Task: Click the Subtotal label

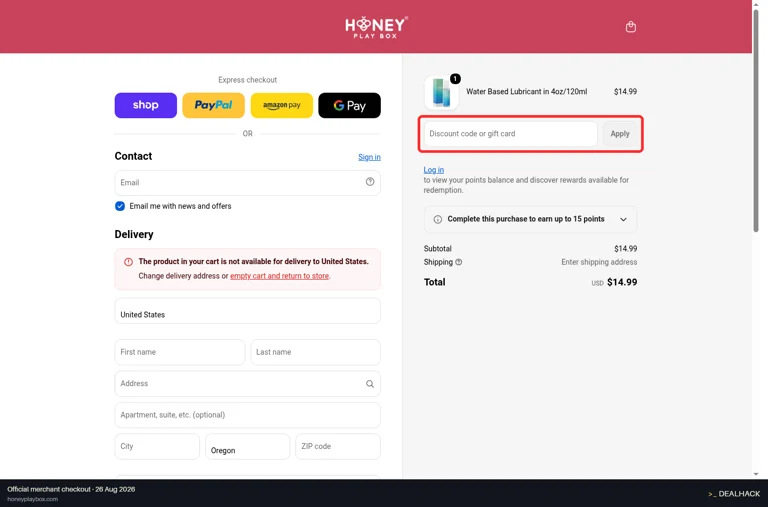Action: 437,249
